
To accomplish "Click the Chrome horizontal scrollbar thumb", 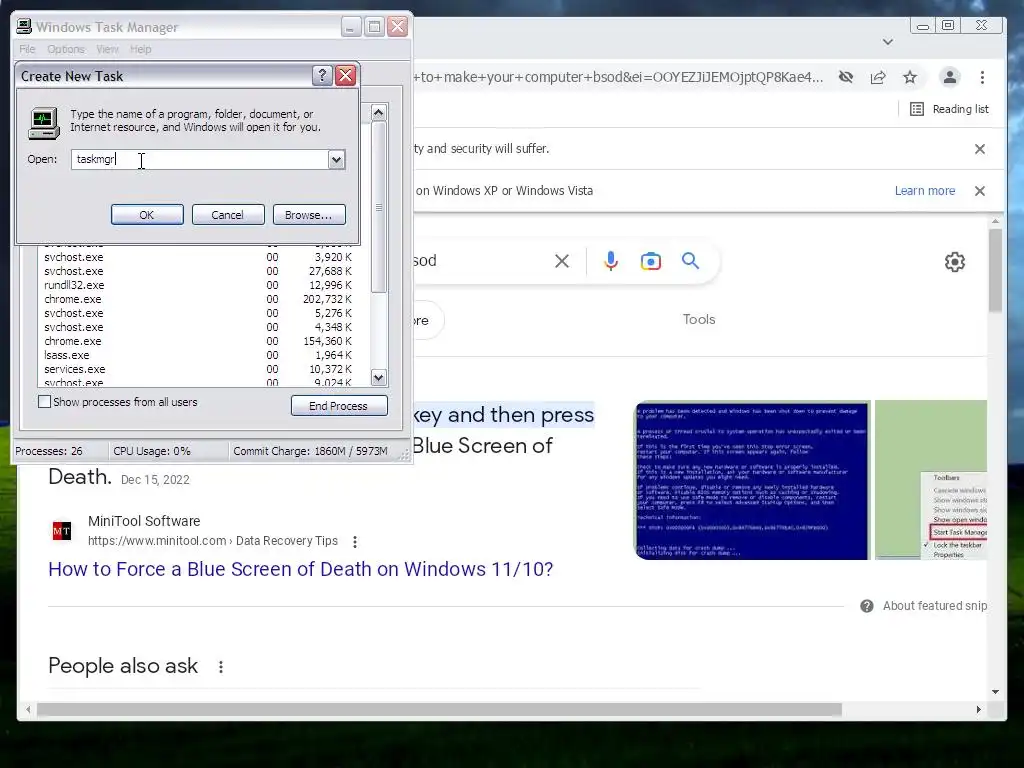I will tap(439, 709).
